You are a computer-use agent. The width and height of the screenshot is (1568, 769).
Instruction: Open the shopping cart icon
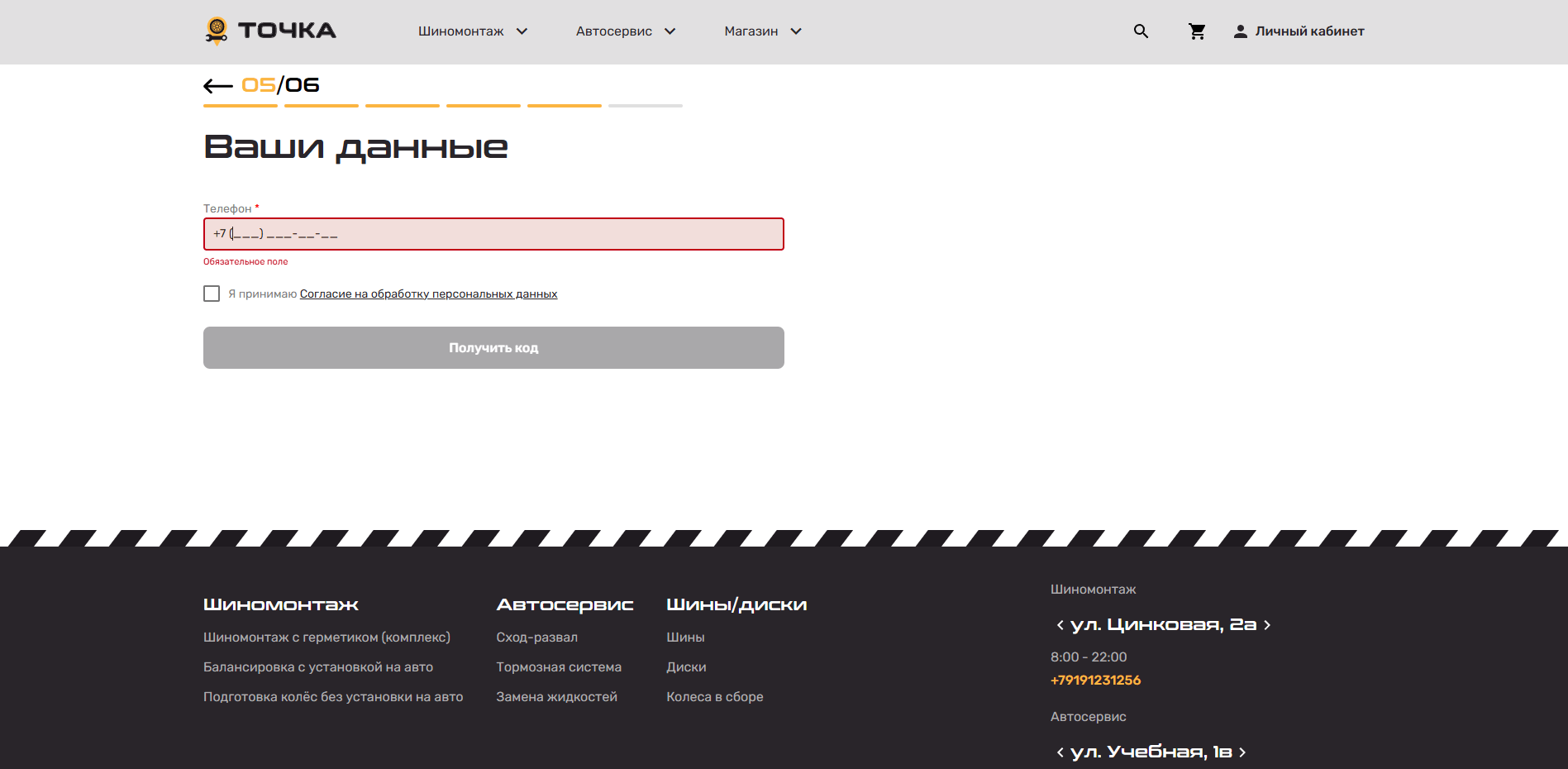point(1196,31)
